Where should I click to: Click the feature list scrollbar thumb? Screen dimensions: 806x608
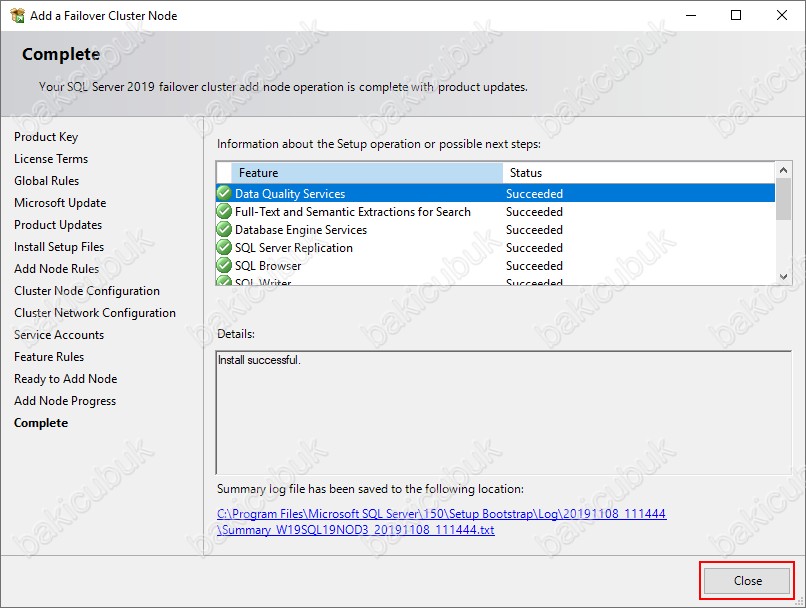(783, 199)
